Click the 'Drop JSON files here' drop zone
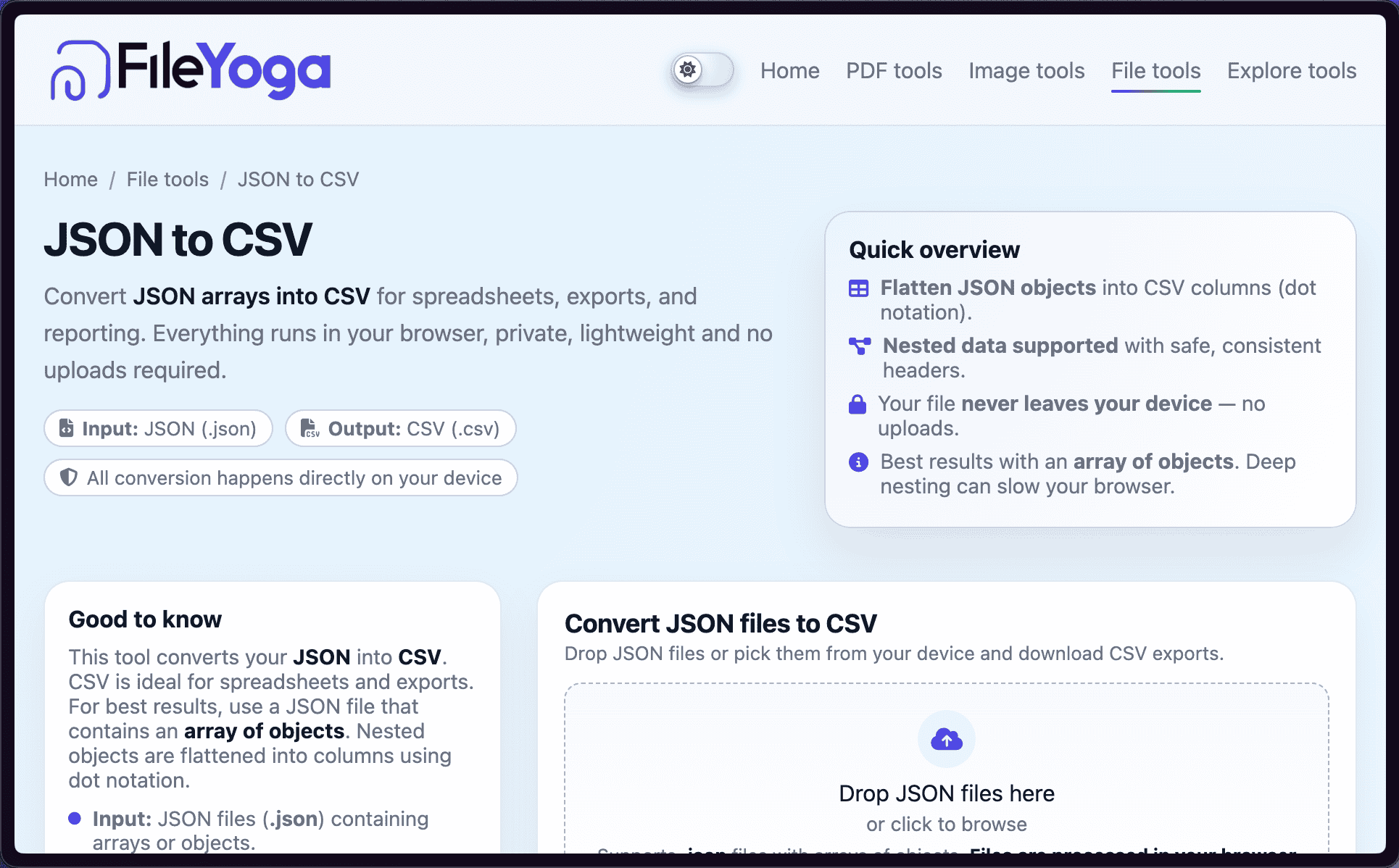Screen dimensions: 1399x868 947,768
